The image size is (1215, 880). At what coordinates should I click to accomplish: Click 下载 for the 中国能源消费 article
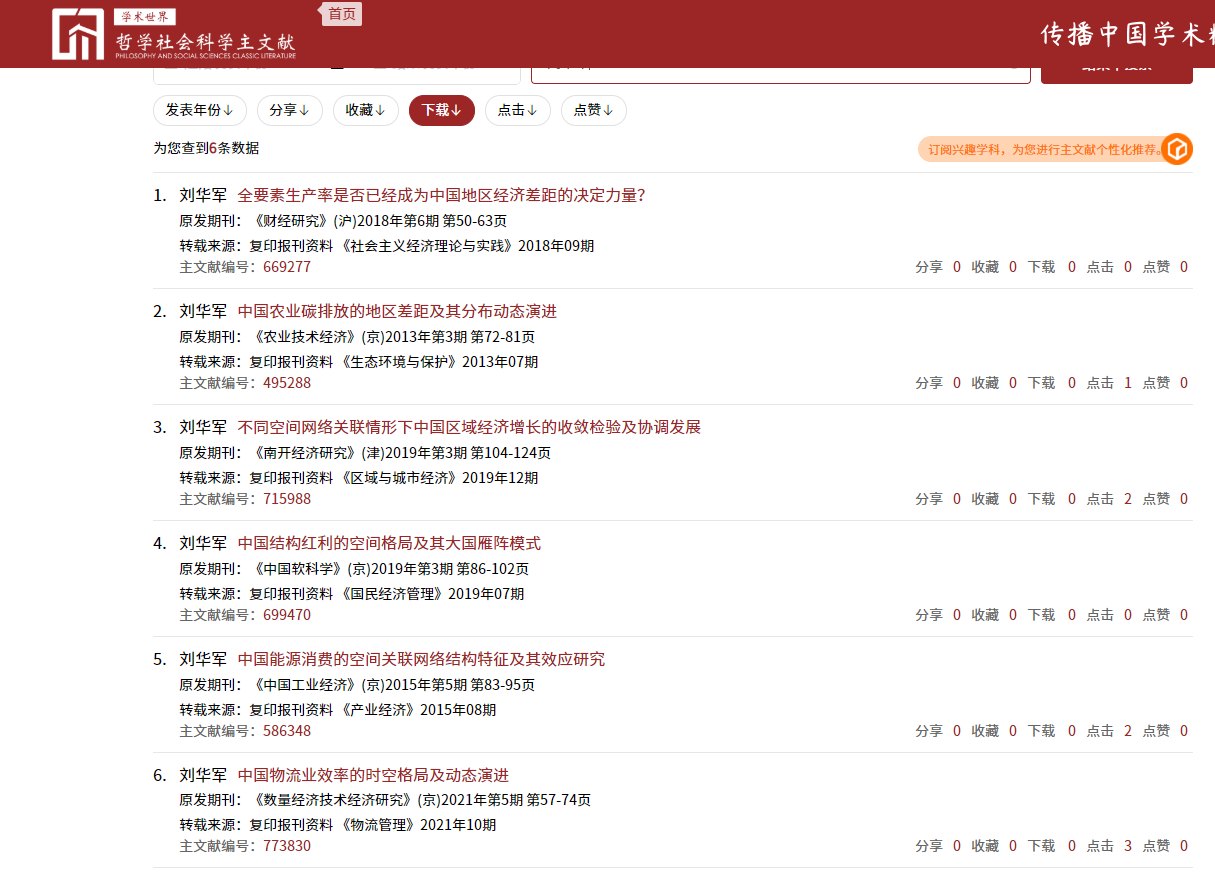[x=1041, y=731]
